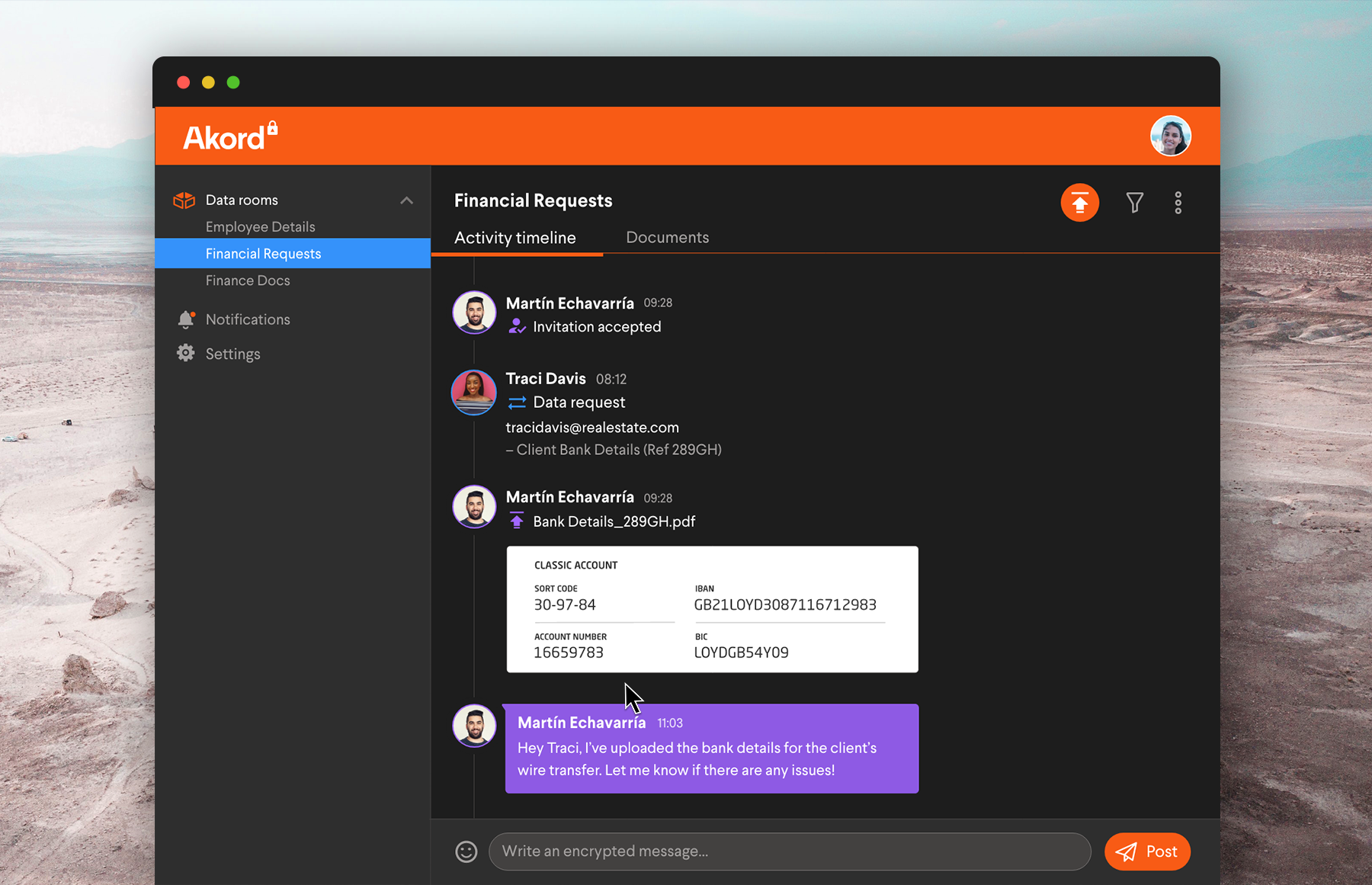Viewport: 1372px width, 885px height.
Task: Click the Notifications bell icon
Action: pos(186,319)
